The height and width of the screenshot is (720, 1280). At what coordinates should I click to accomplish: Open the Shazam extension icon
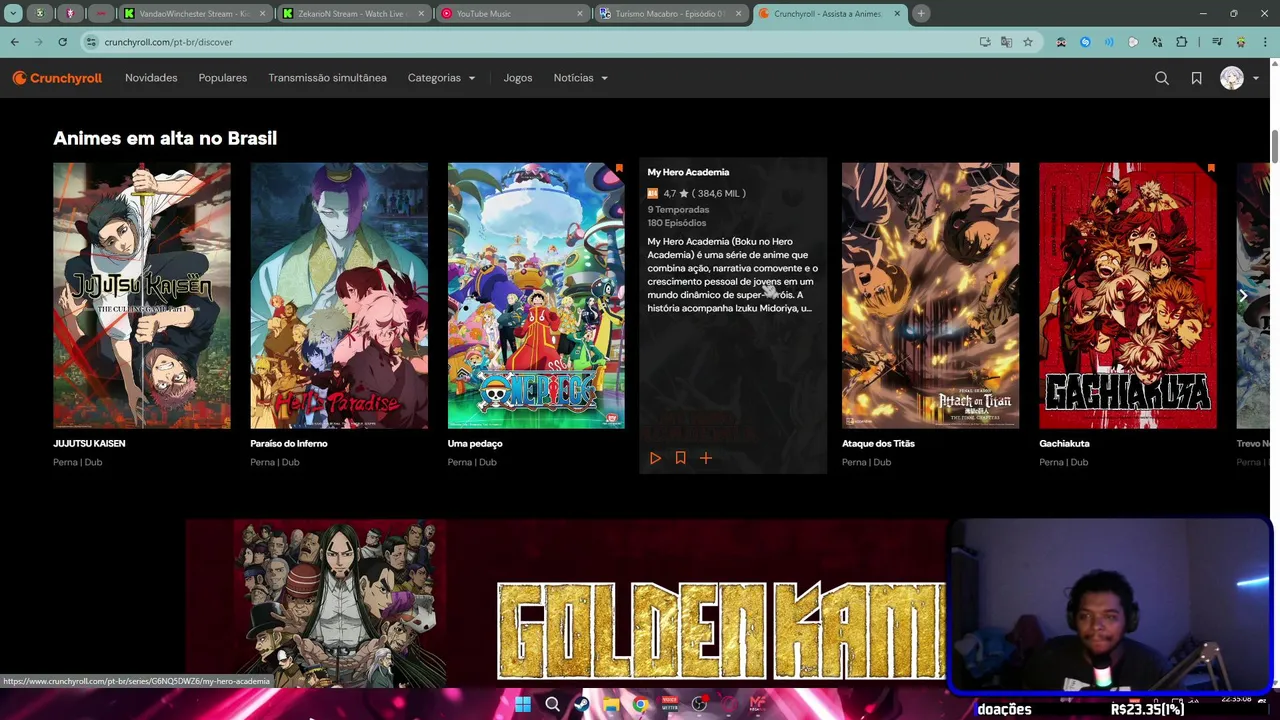tap(1085, 42)
